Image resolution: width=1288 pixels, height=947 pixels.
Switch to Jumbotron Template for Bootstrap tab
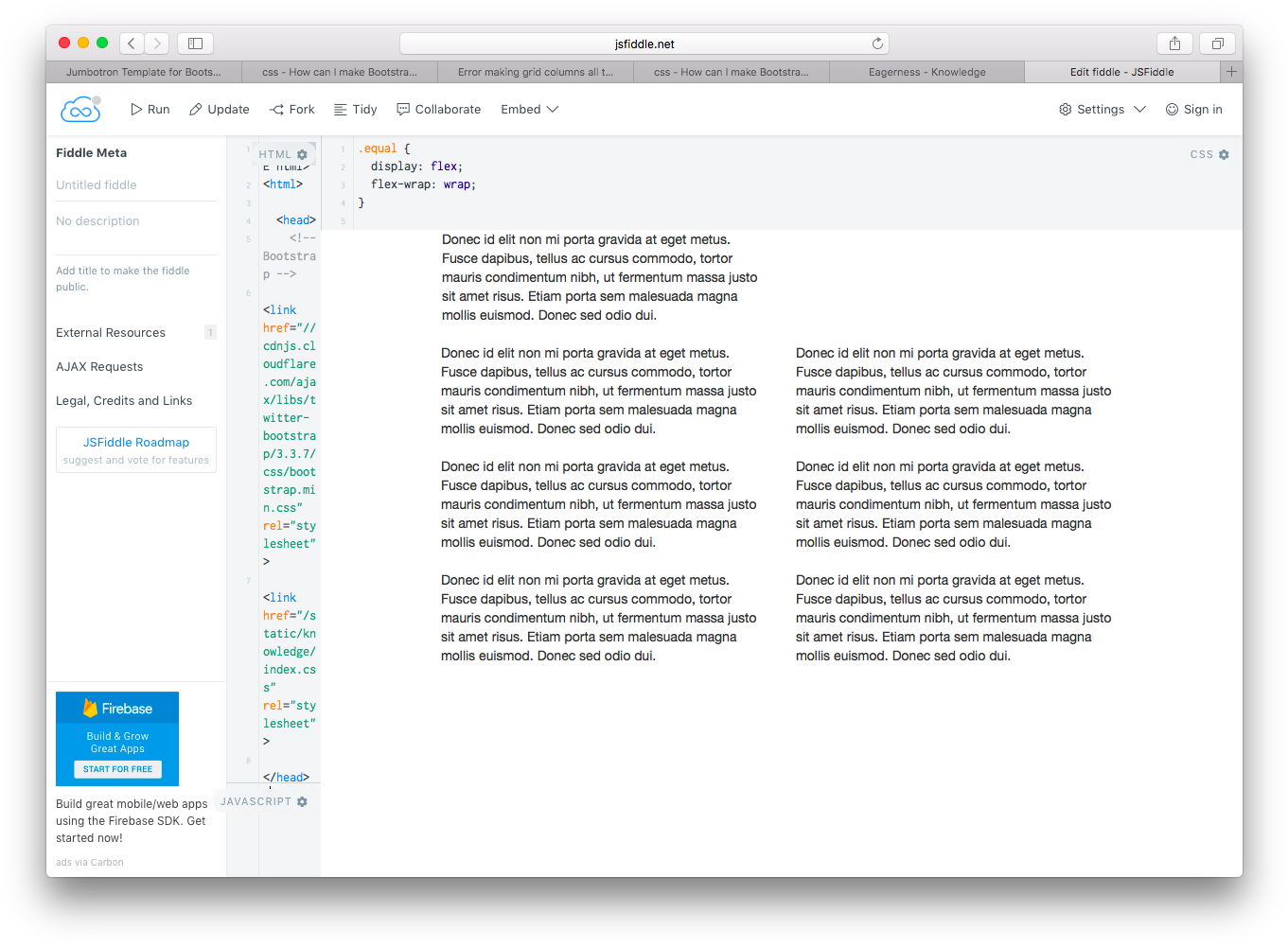(x=143, y=72)
